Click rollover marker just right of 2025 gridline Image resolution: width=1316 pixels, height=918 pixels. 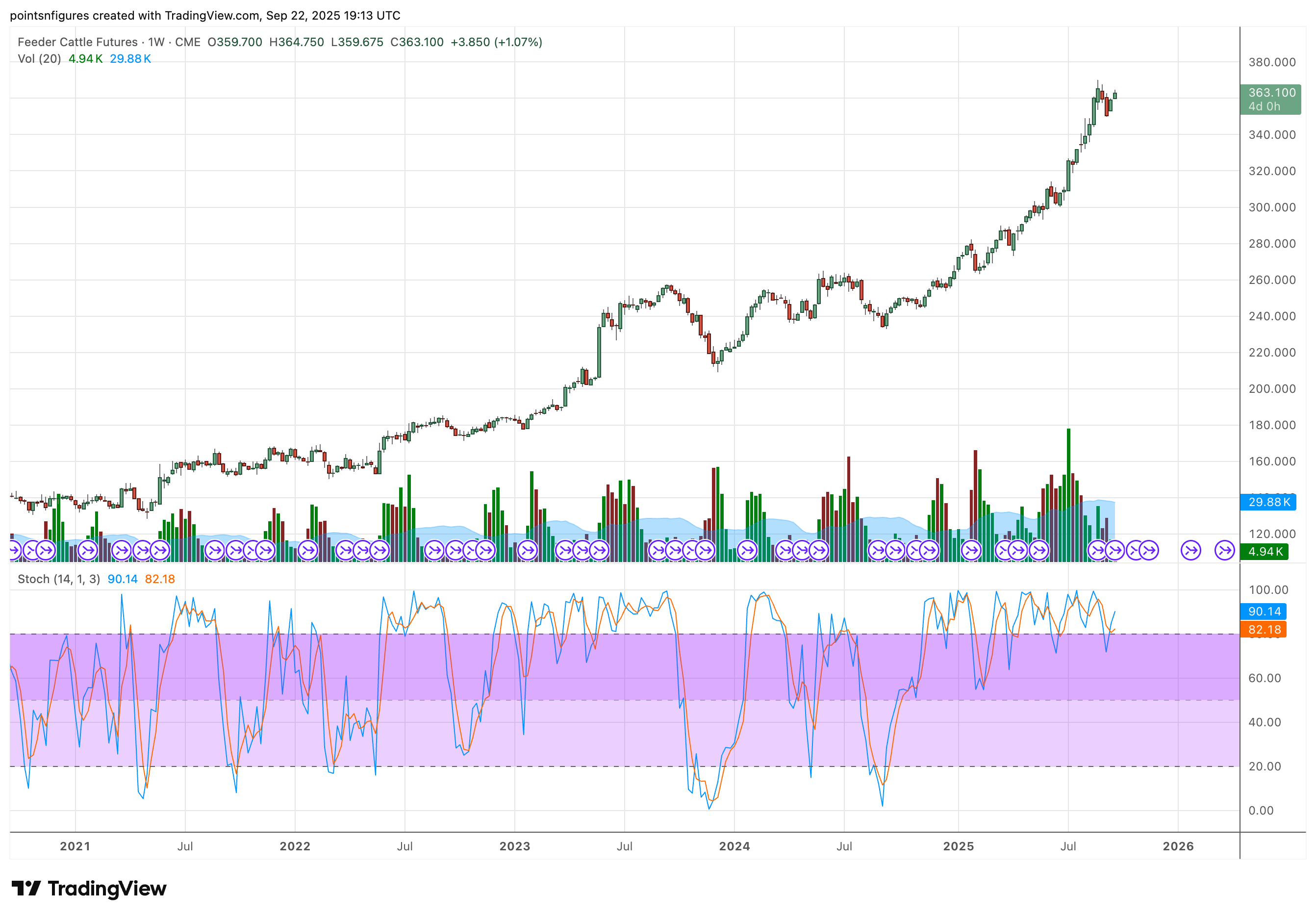click(x=971, y=551)
